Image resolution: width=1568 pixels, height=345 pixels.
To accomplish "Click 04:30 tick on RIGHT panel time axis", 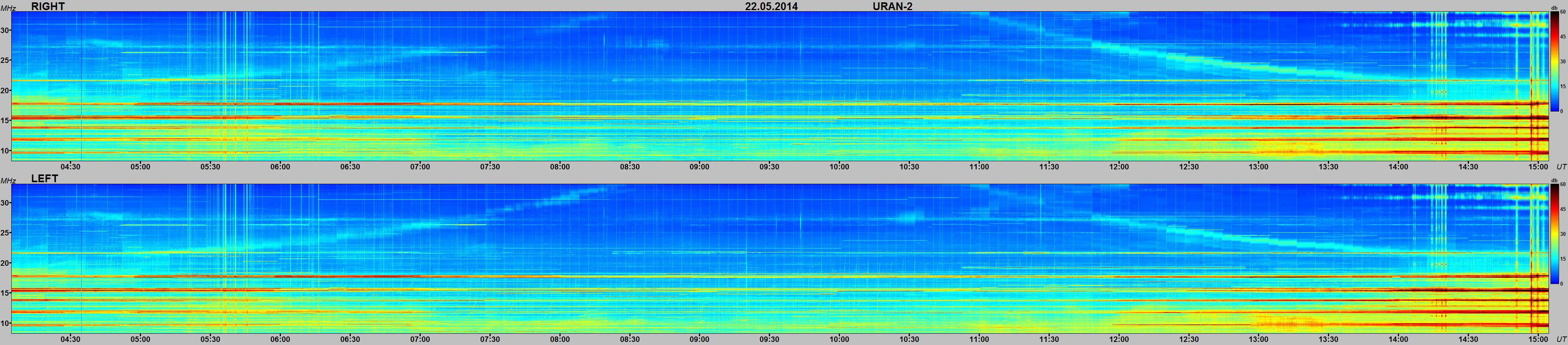I will pyautogui.click(x=70, y=167).
